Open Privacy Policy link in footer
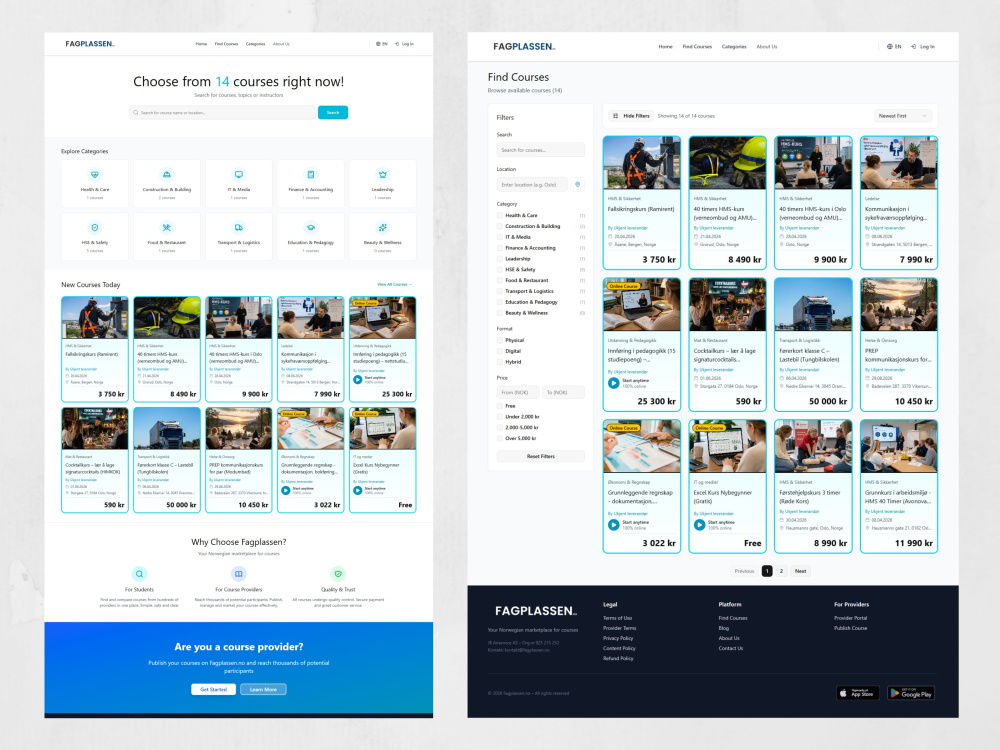This screenshot has height=750, width=1000. pyautogui.click(x=618, y=638)
